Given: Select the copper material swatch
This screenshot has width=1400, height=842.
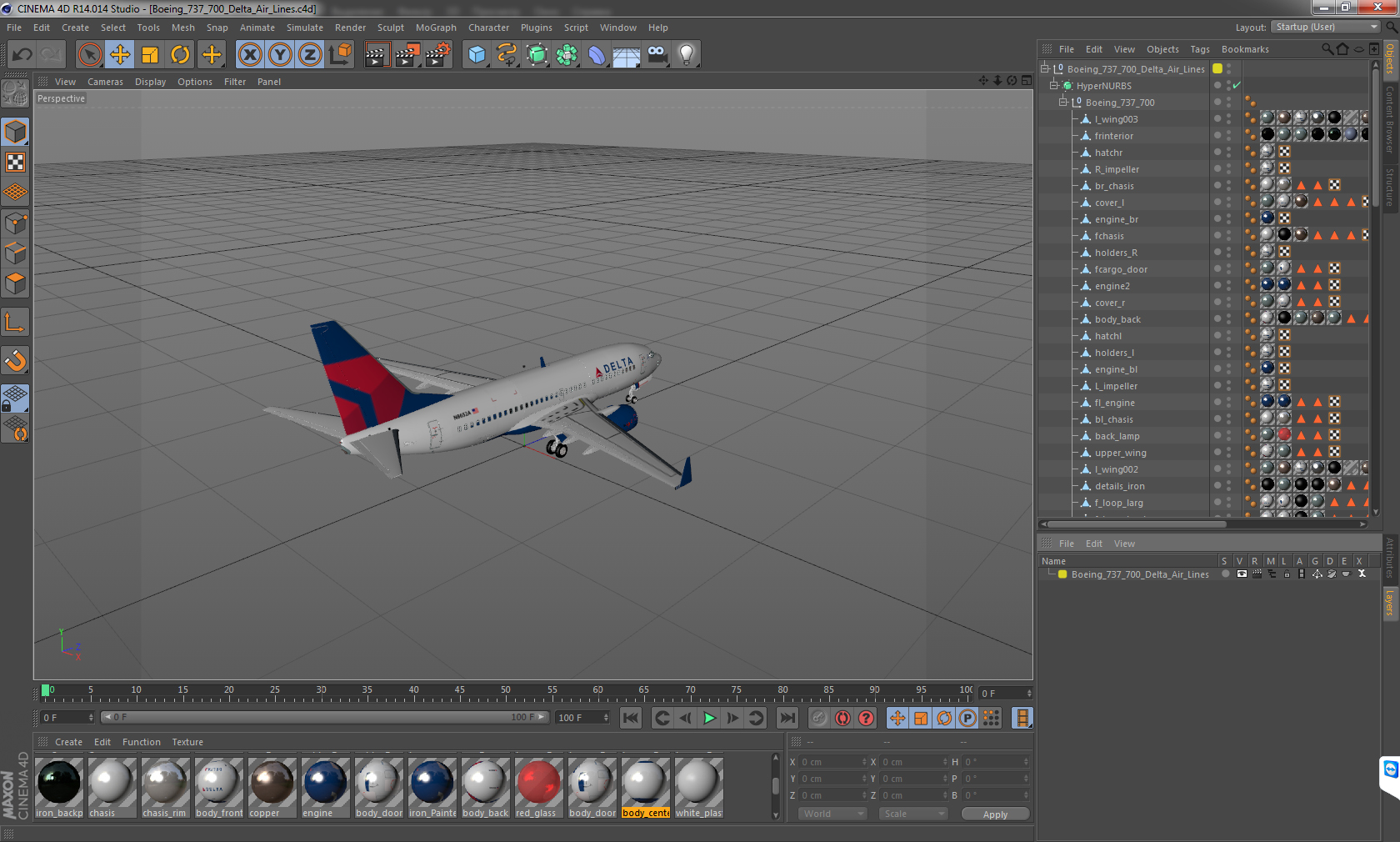Looking at the screenshot, I should pyautogui.click(x=272, y=788).
